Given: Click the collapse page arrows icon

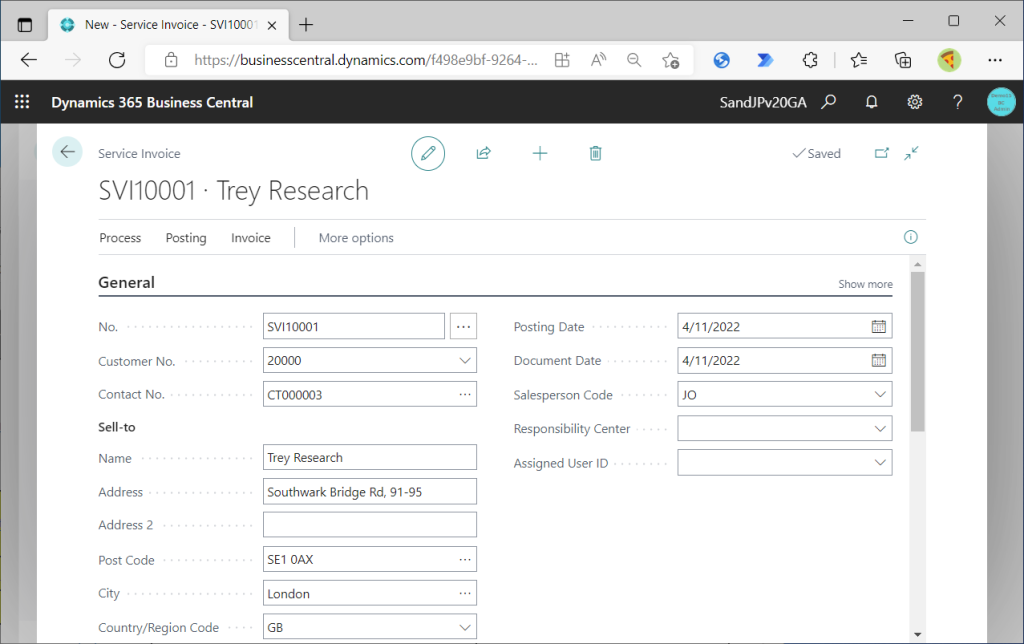Looking at the screenshot, I should [x=911, y=153].
